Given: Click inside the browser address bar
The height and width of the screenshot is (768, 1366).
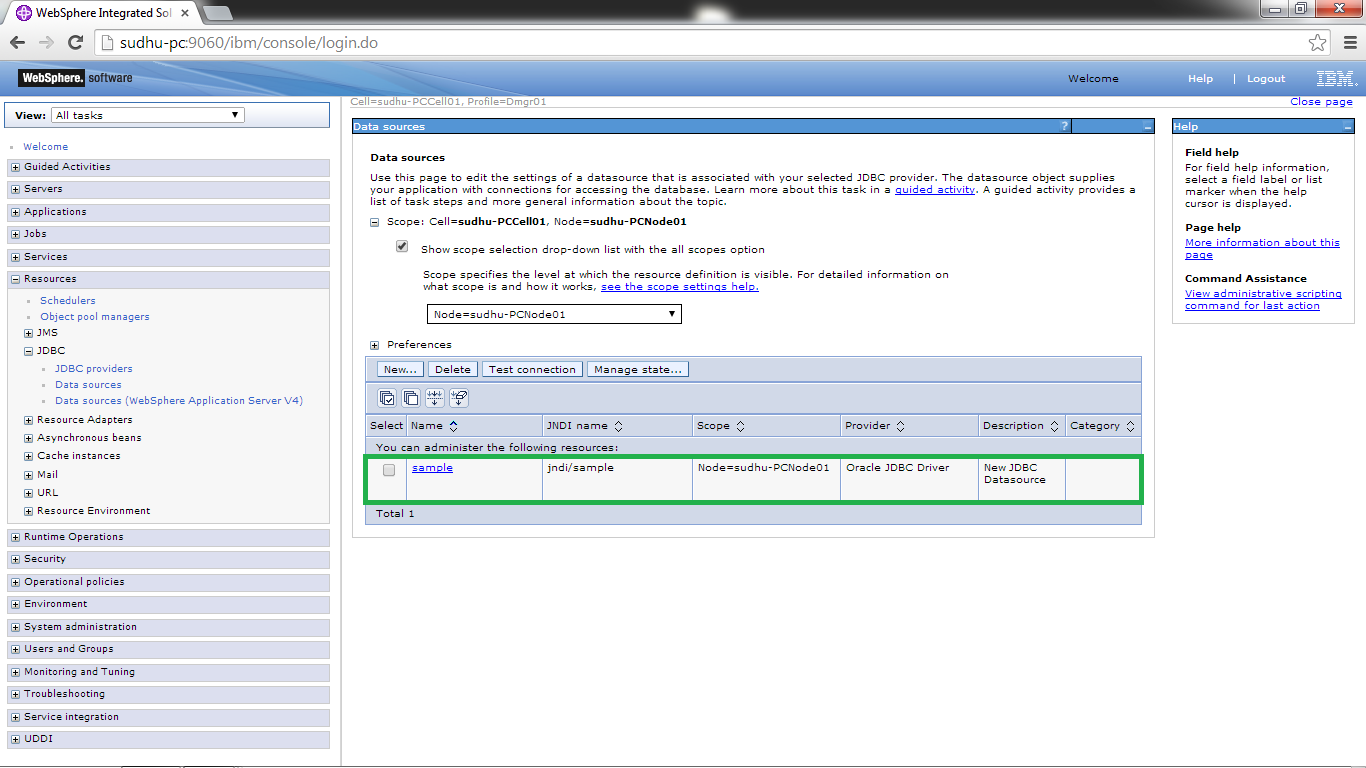Looking at the screenshot, I should pos(400,42).
